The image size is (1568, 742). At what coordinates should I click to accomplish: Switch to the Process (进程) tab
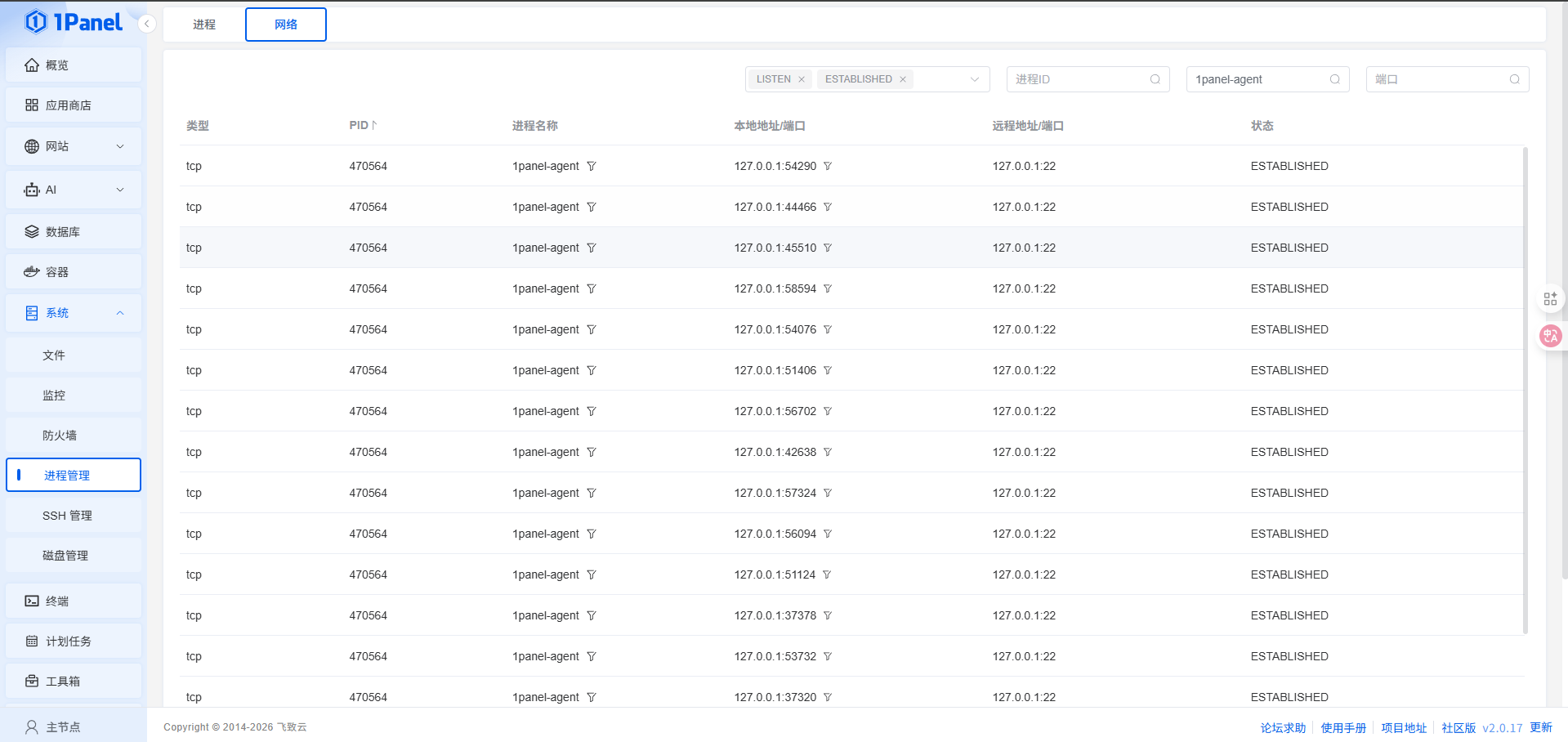[x=204, y=25]
